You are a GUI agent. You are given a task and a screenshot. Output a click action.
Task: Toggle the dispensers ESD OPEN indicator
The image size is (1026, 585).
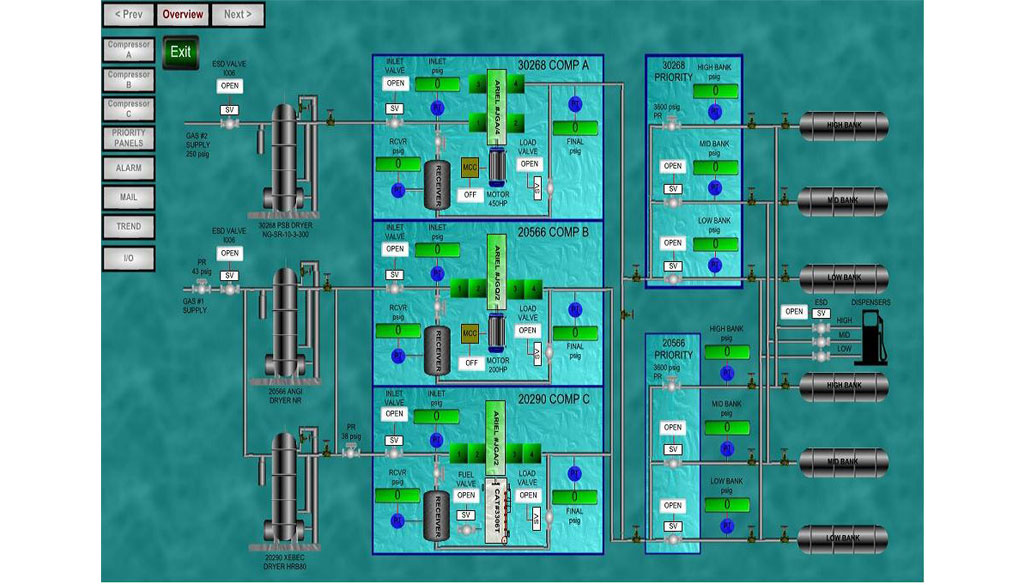(x=794, y=312)
